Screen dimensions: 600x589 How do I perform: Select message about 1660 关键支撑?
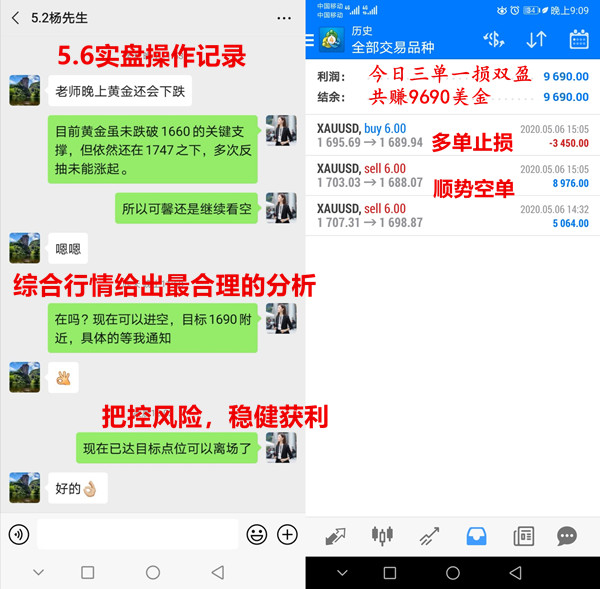tap(153, 149)
